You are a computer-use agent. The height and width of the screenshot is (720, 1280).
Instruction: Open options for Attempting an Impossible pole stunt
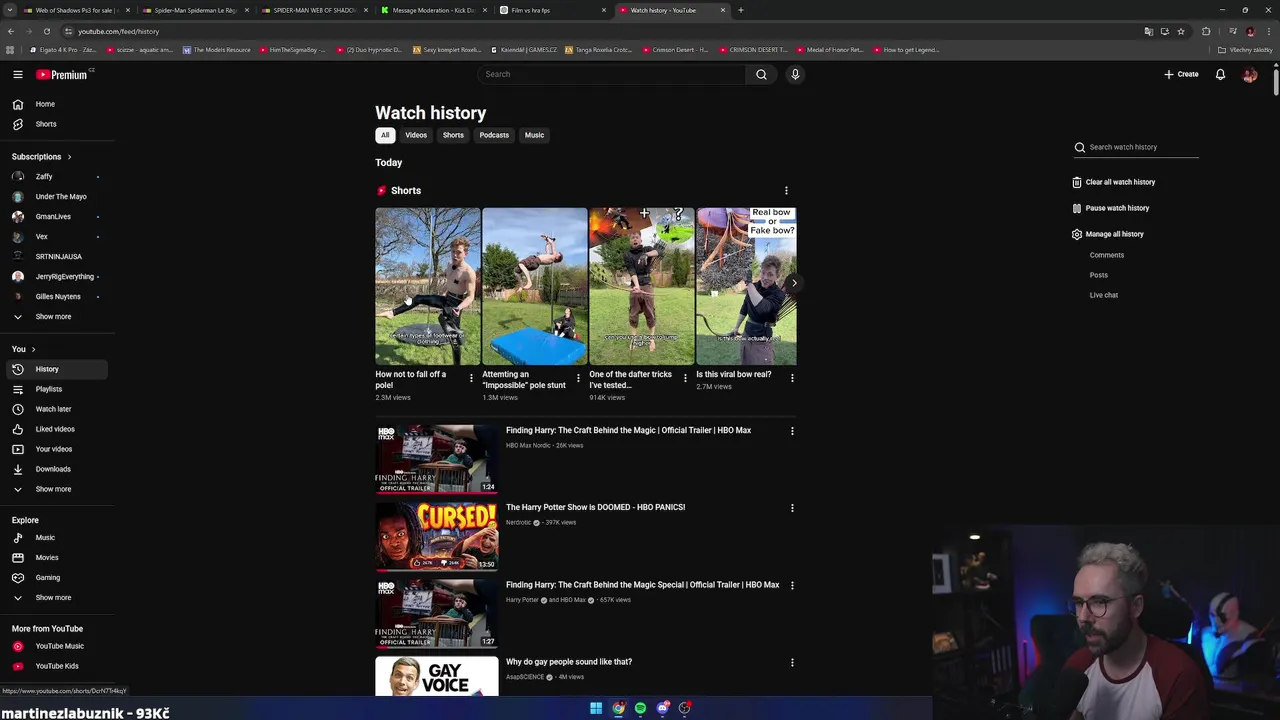[x=578, y=378]
